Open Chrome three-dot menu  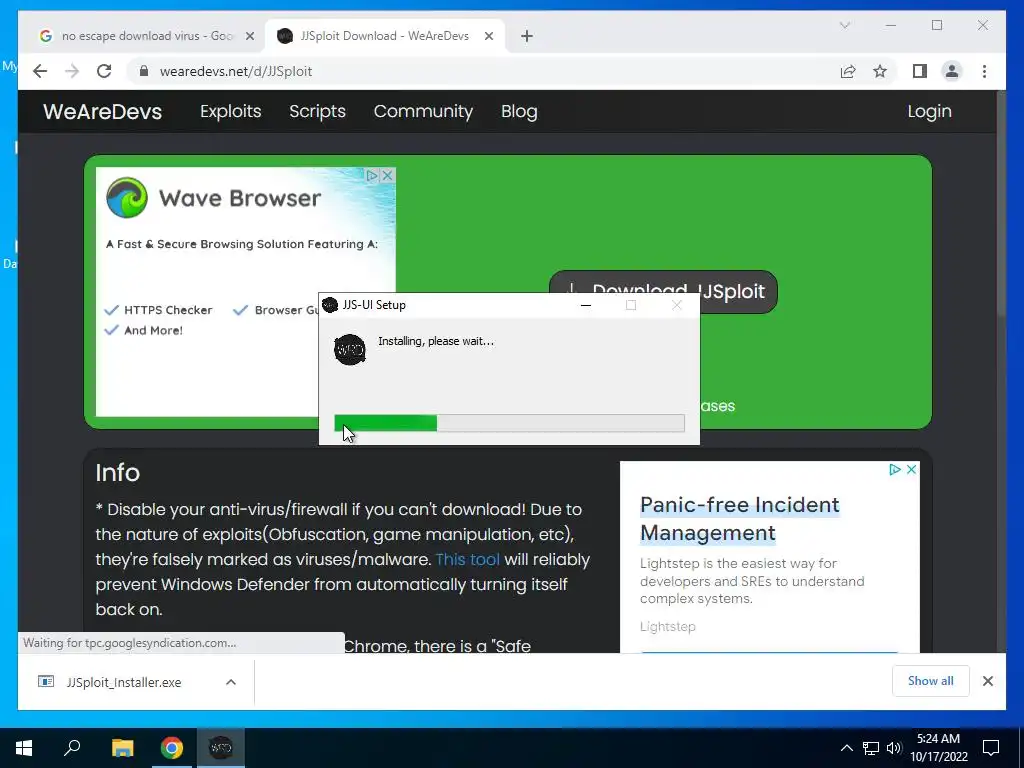pos(984,71)
